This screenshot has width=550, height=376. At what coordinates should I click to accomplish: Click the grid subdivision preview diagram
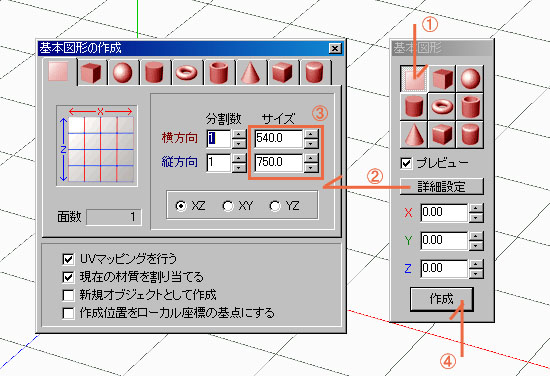click(97, 146)
